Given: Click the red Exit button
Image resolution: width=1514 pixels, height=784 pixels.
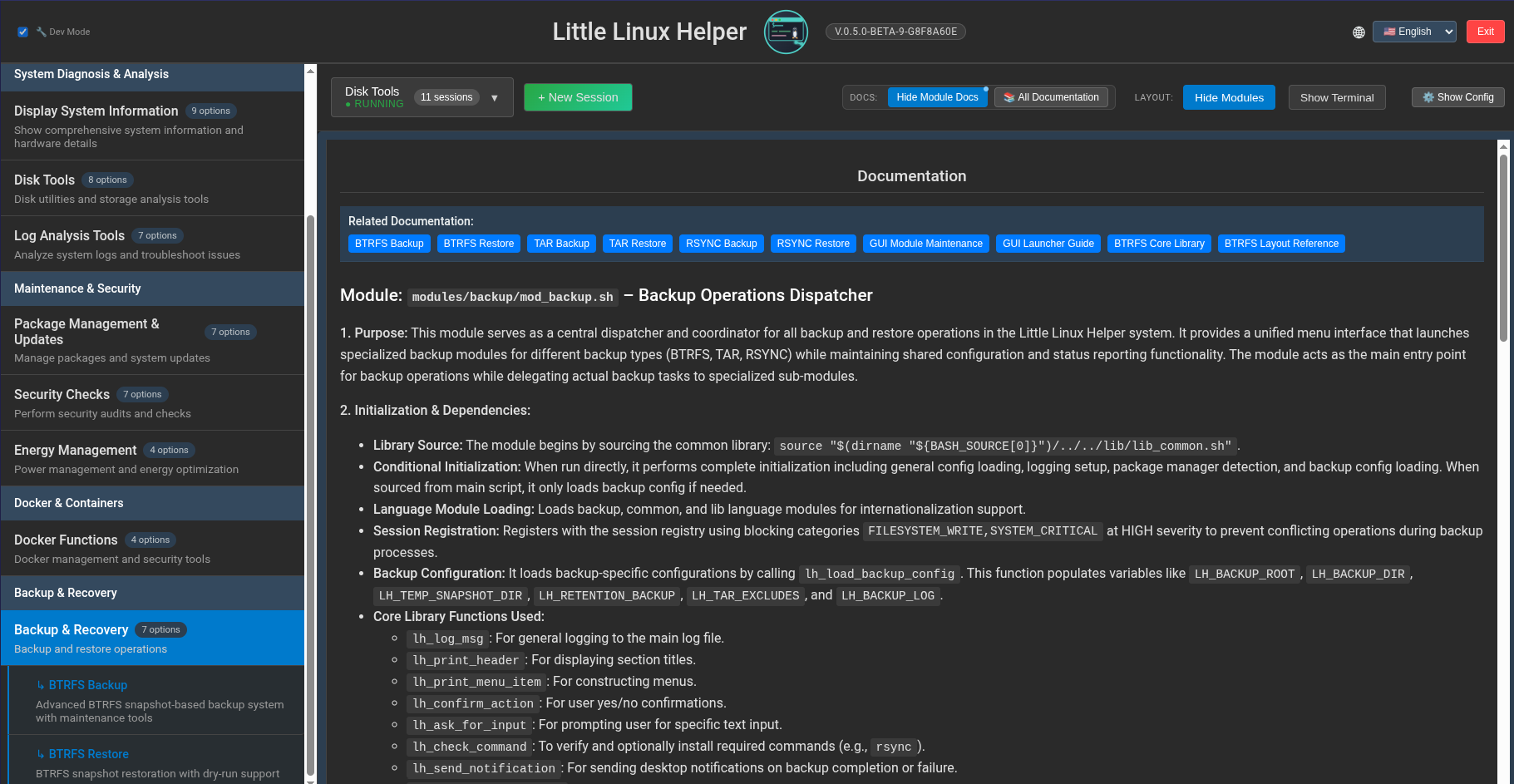Looking at the screenshot, I should (x=1485, y=32).
